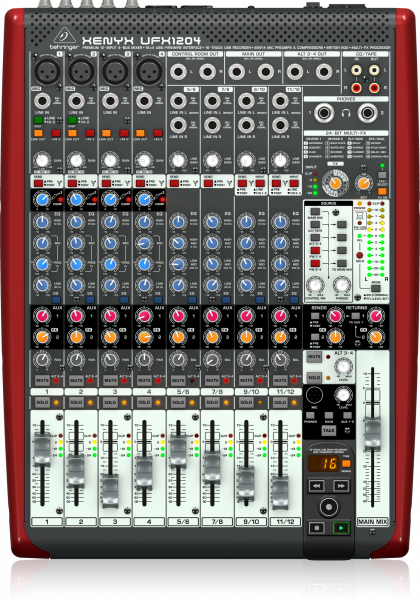Tap the TAP/SELECT button in the FX section

coord(382,175)
